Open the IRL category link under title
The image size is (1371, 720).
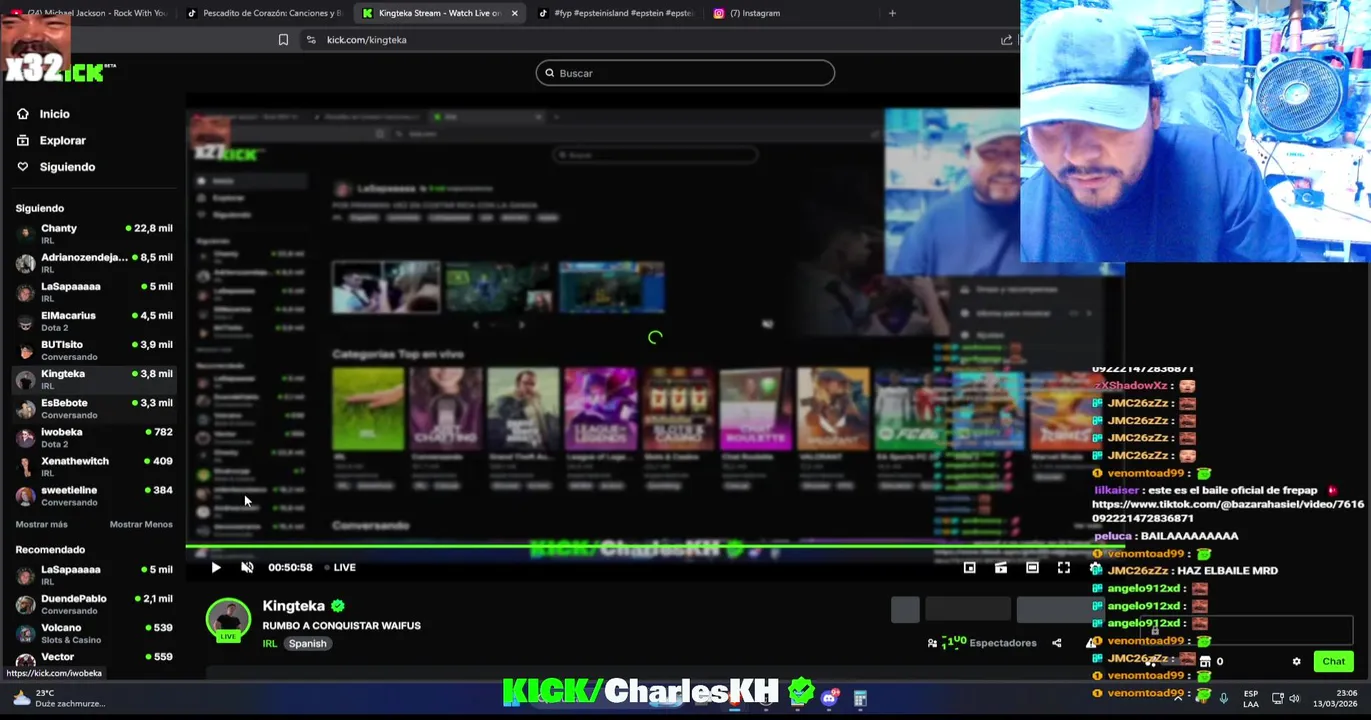coord(269,644)
